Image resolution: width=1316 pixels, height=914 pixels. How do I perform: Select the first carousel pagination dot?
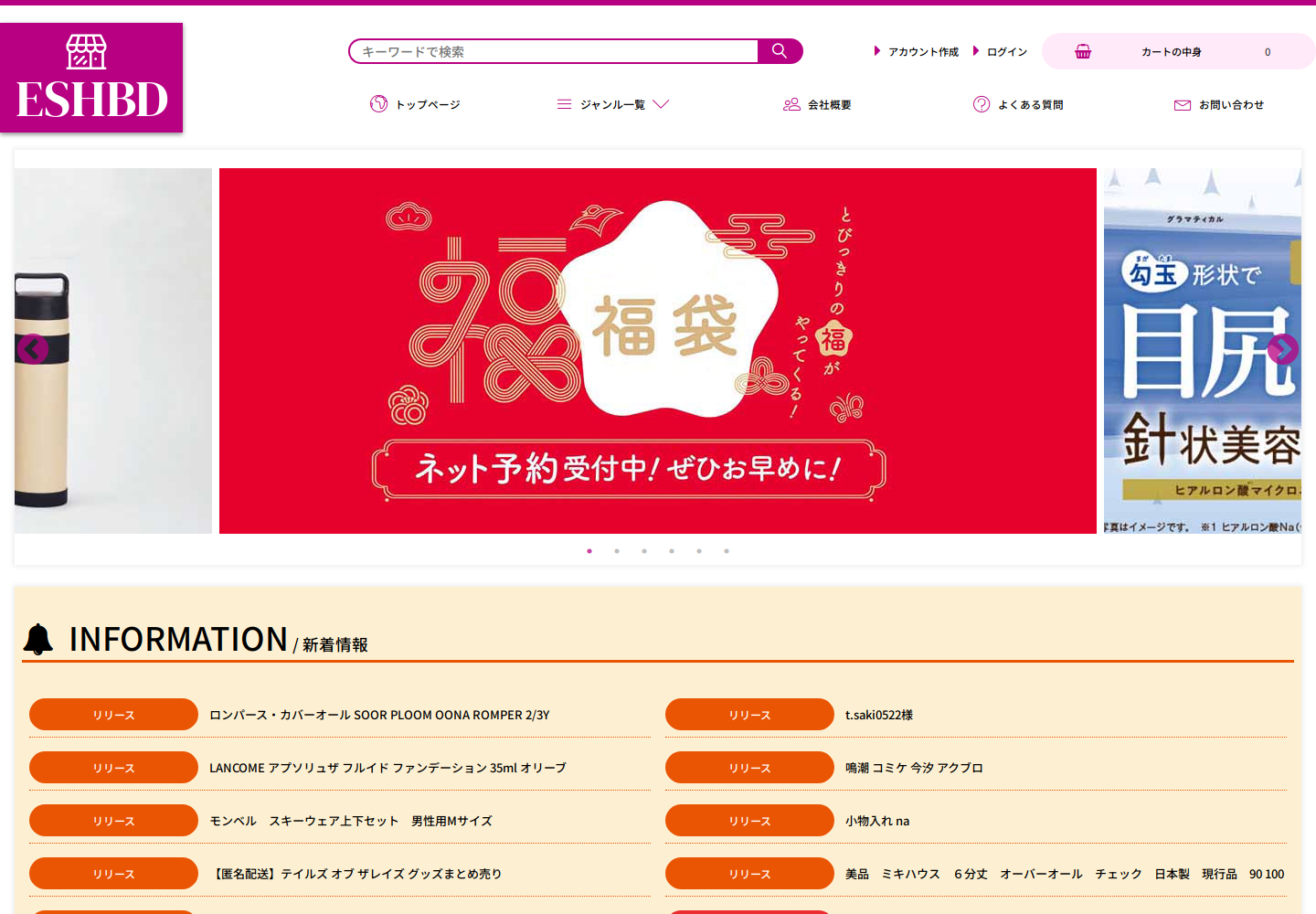(589, 551)
